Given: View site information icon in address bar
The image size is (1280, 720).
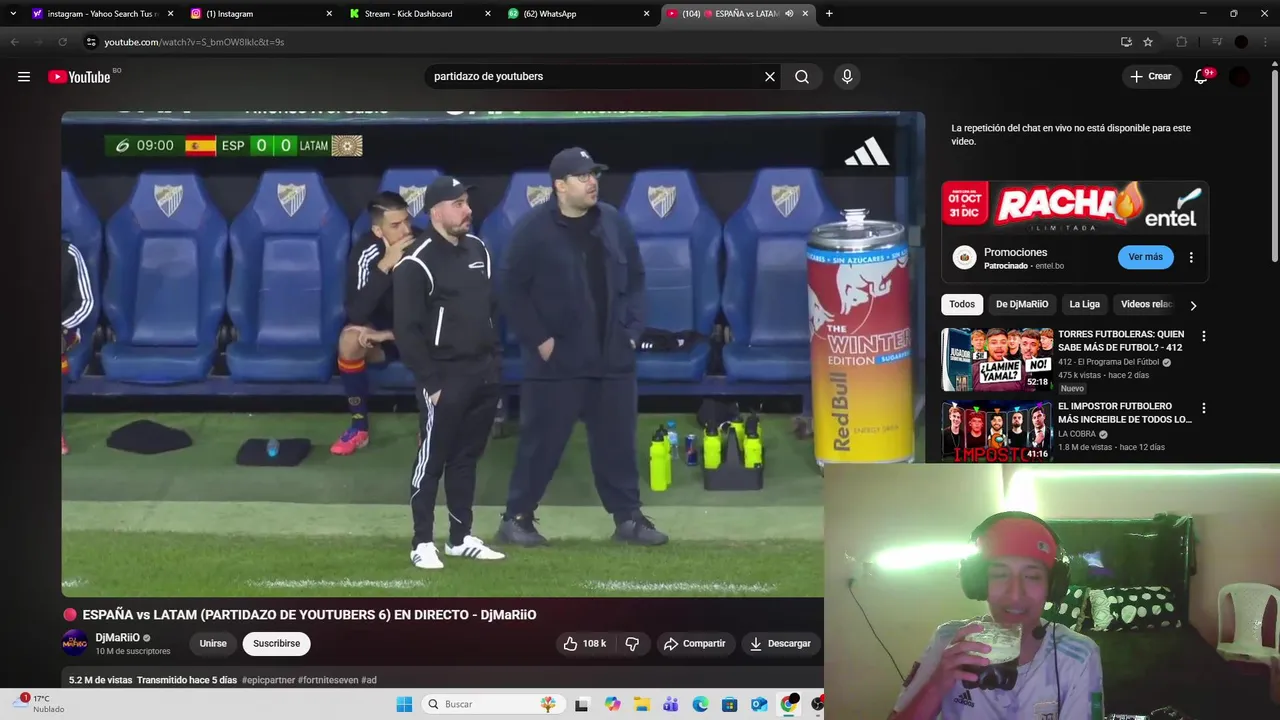Looking at the screenshot, I should coord(90,42).
